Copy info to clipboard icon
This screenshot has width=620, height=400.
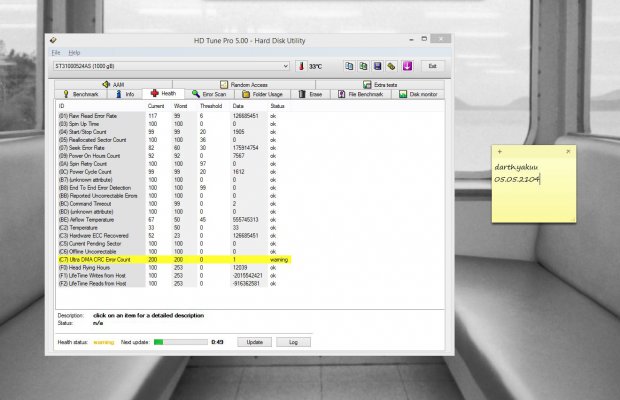coord(349,66)
